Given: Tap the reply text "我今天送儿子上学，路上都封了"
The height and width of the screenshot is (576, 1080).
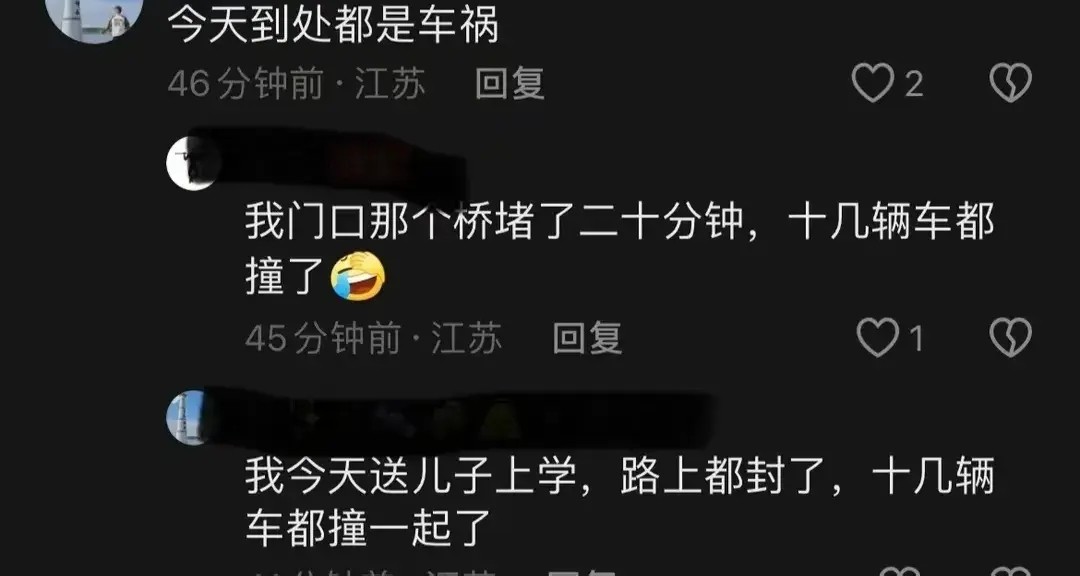Looking at the screenshot, I should [x=537, y=477].
